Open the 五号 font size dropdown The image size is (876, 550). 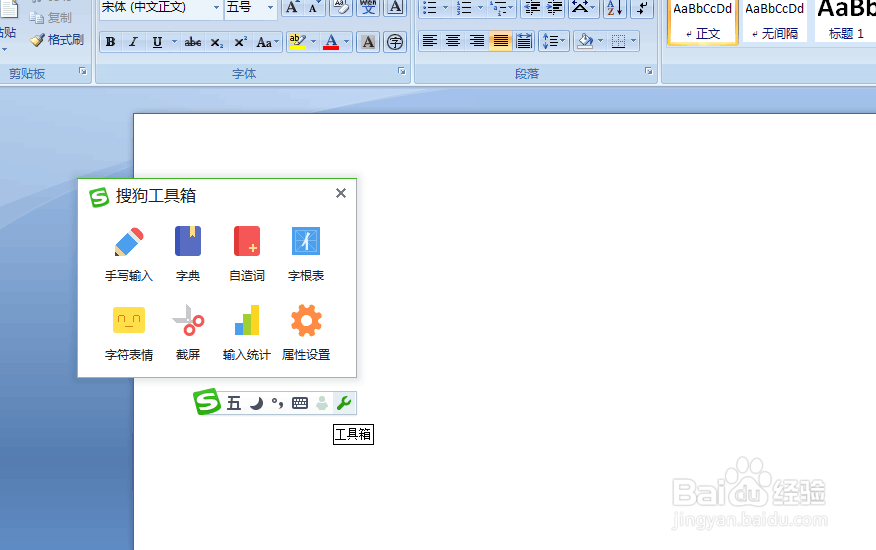270,8
